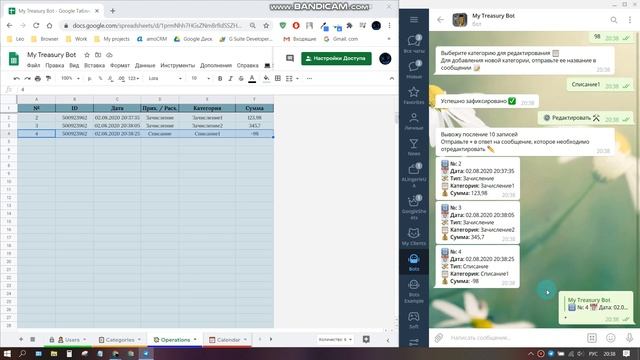
Task: Star the My Treasury Bot spreadsheet
Action: pyautogui.click(x=87, y=55)
